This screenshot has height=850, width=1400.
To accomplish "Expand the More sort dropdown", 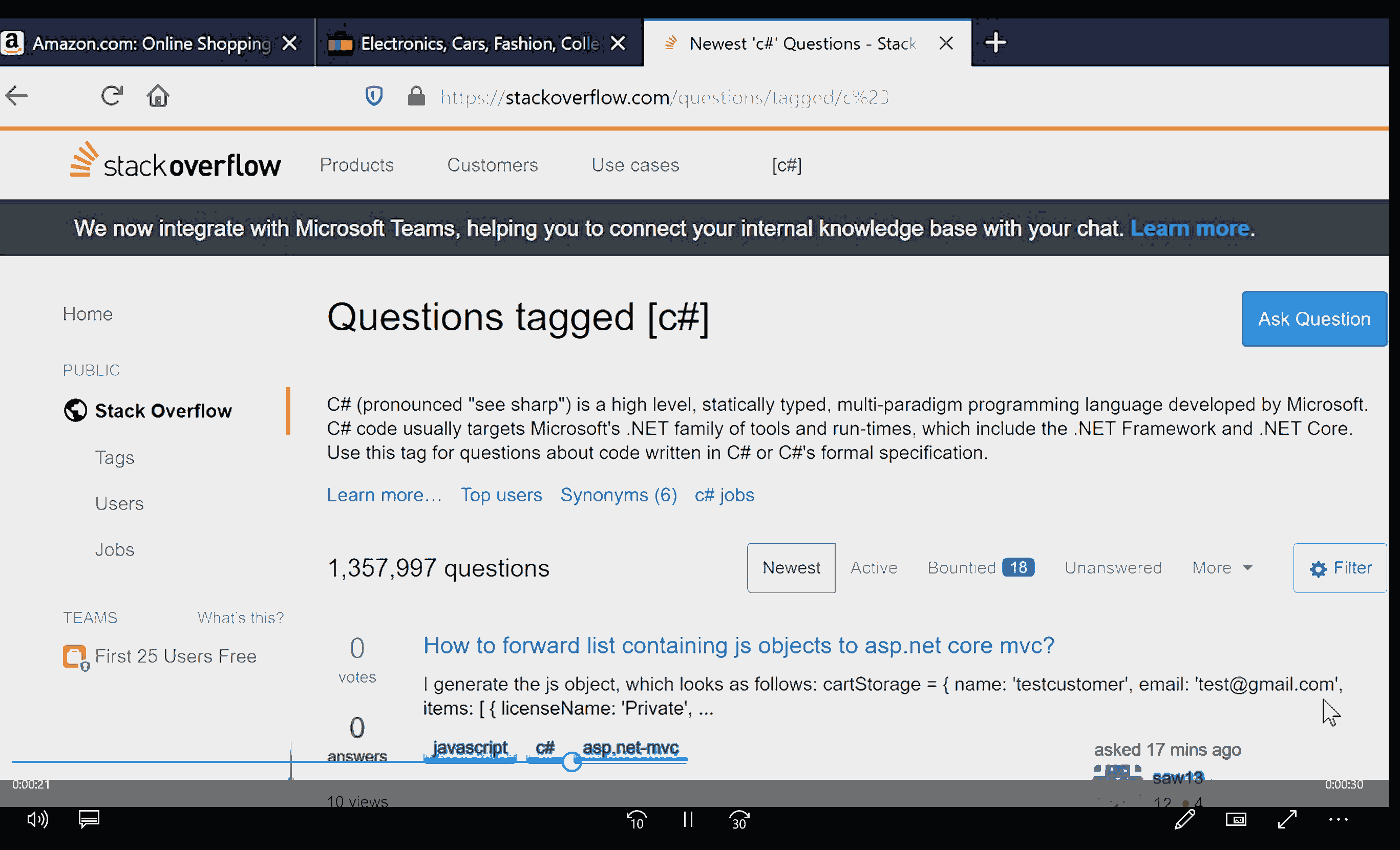I will click(1222, 568).
